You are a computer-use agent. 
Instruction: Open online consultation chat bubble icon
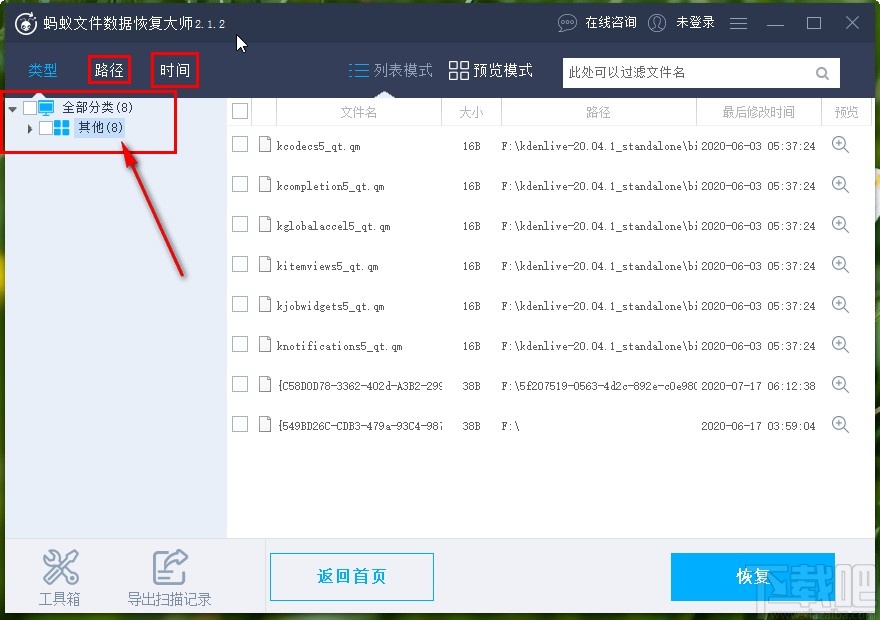click(x=567, y=23)
